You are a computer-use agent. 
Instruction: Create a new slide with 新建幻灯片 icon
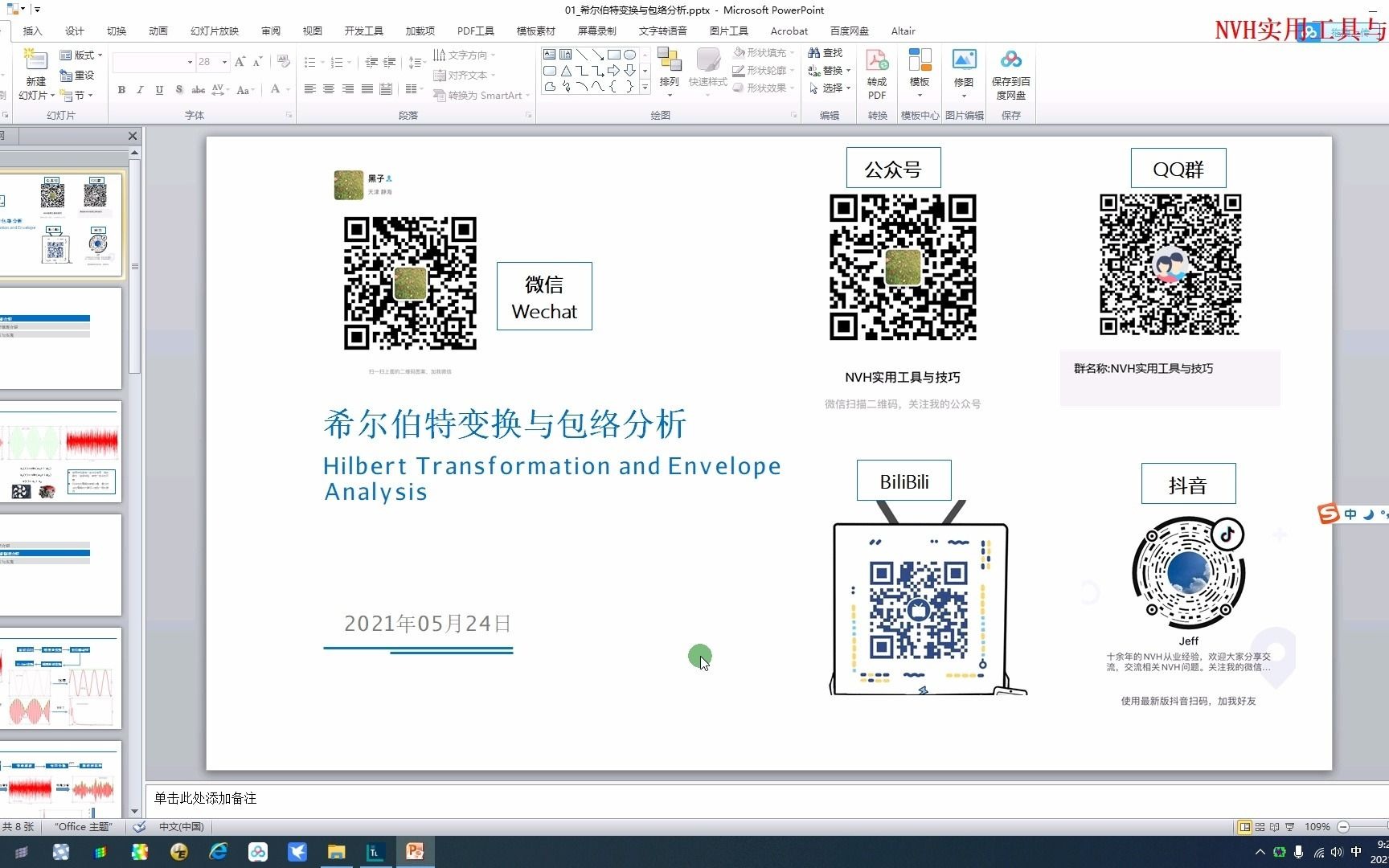click(x=35, y=61)
